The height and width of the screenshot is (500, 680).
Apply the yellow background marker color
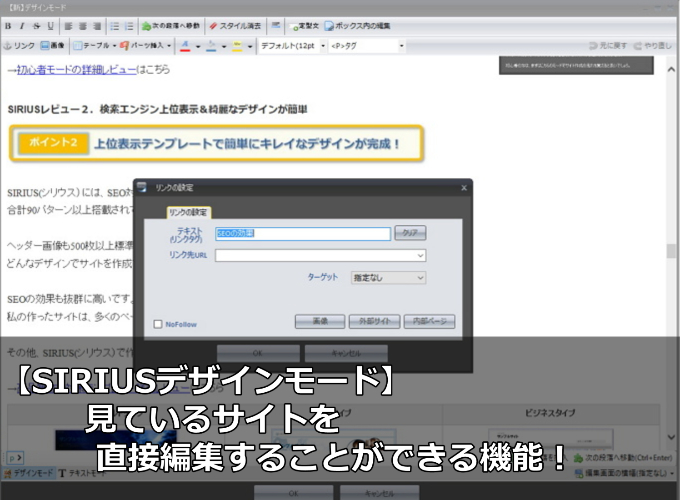point(237,46)
